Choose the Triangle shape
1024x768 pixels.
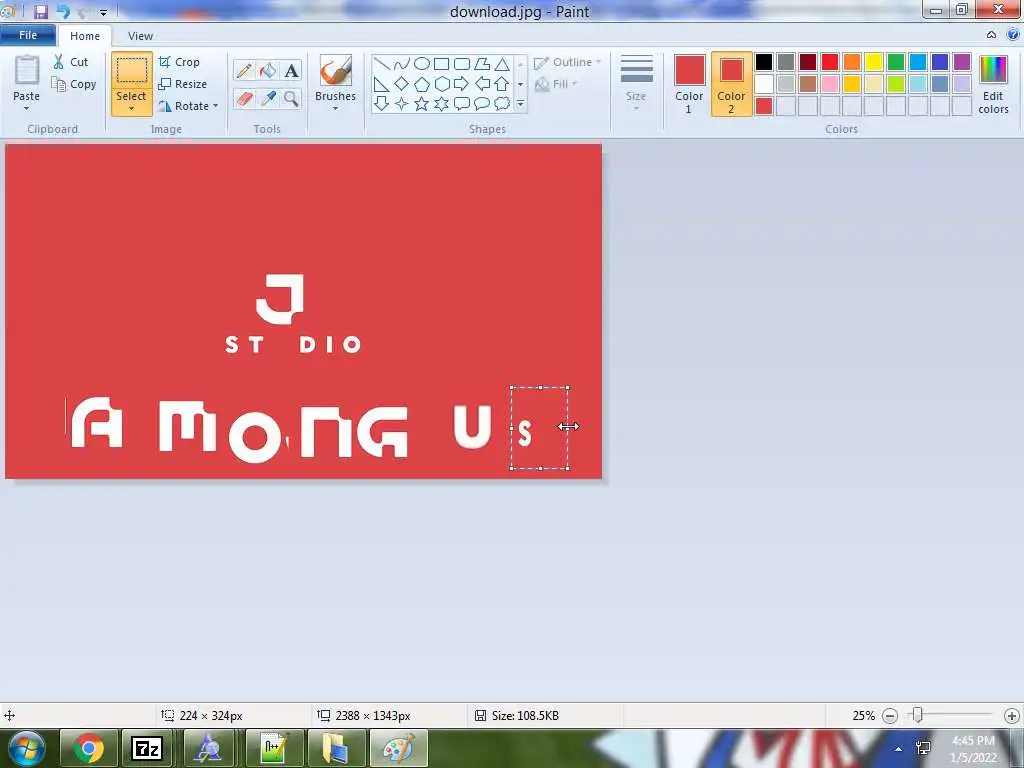(502, 64)
